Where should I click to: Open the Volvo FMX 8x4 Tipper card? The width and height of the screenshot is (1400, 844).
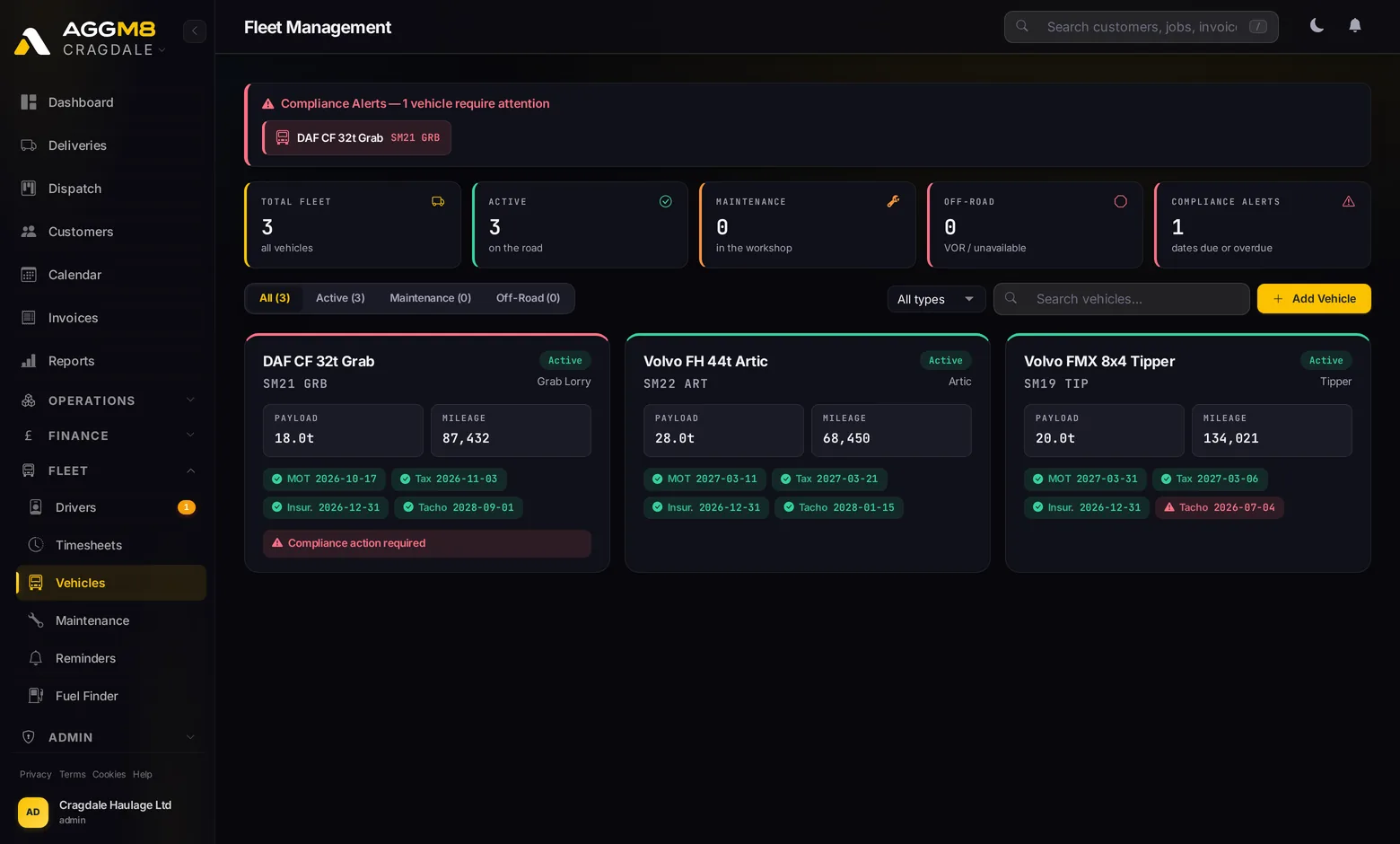(x=1188, y=453)
